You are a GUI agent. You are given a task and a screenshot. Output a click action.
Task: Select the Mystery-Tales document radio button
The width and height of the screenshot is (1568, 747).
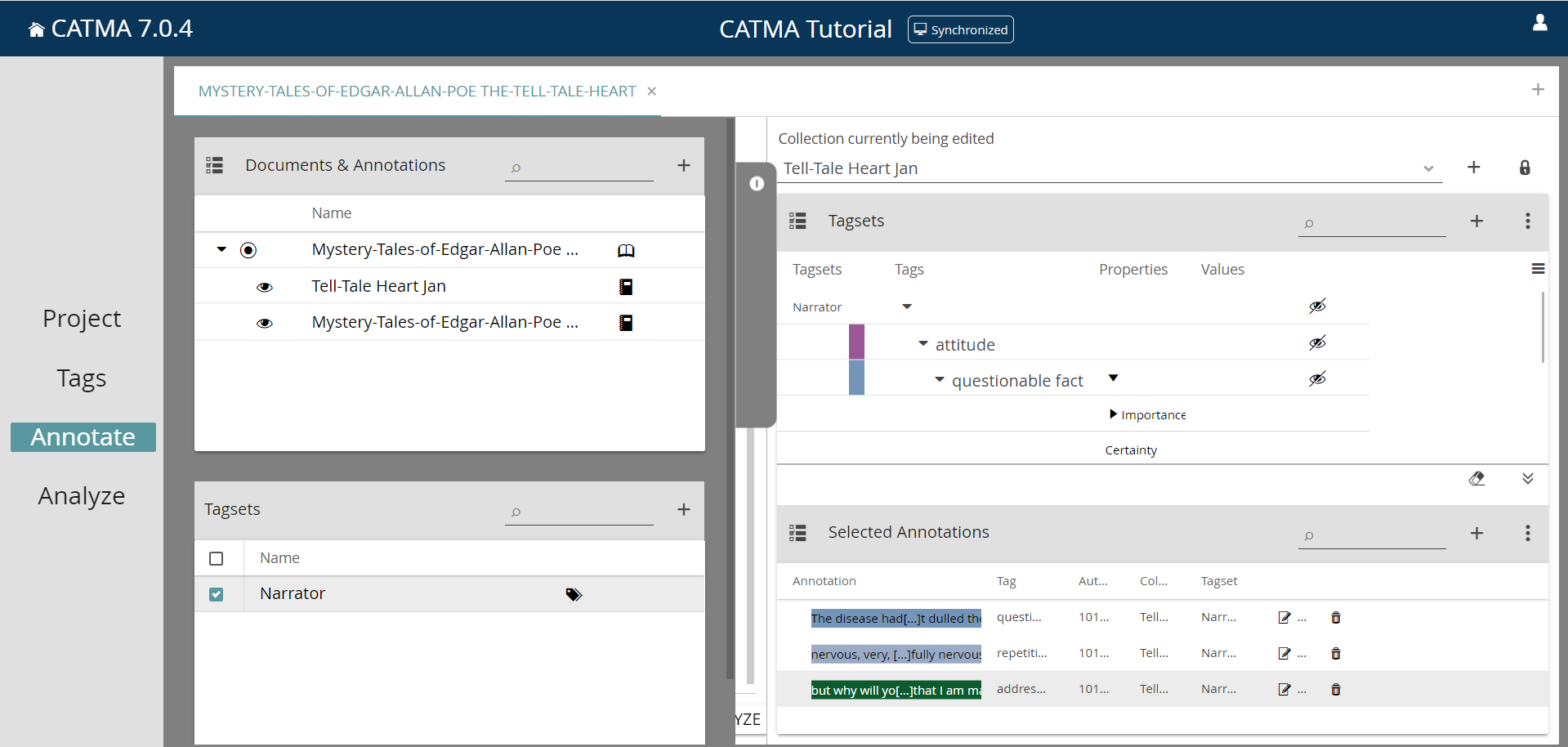coord(248,250)
